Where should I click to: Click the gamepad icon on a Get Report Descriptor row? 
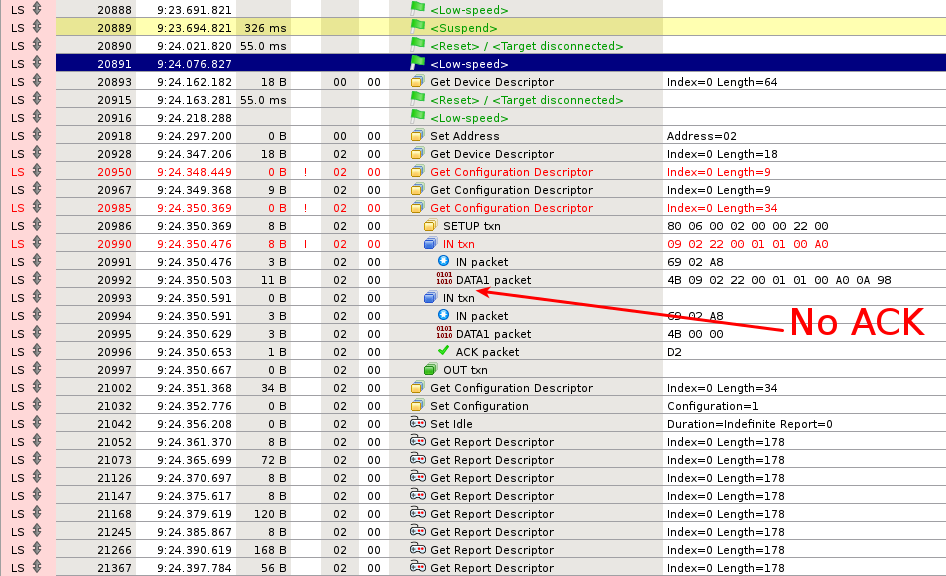(418, 442)
